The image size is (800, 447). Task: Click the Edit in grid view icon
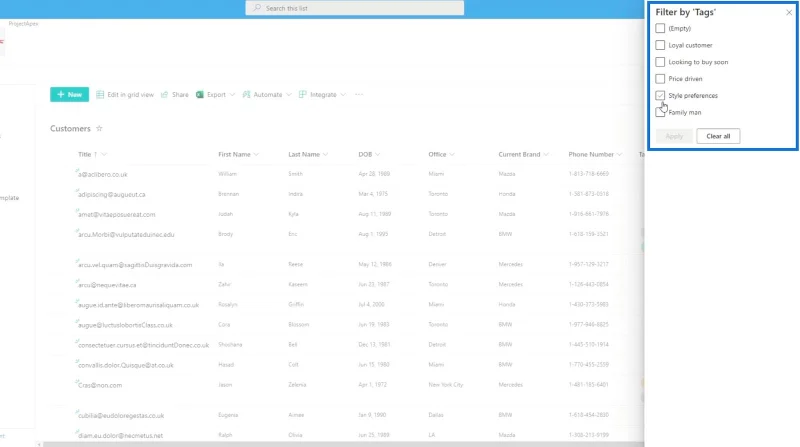coord(100,94)
